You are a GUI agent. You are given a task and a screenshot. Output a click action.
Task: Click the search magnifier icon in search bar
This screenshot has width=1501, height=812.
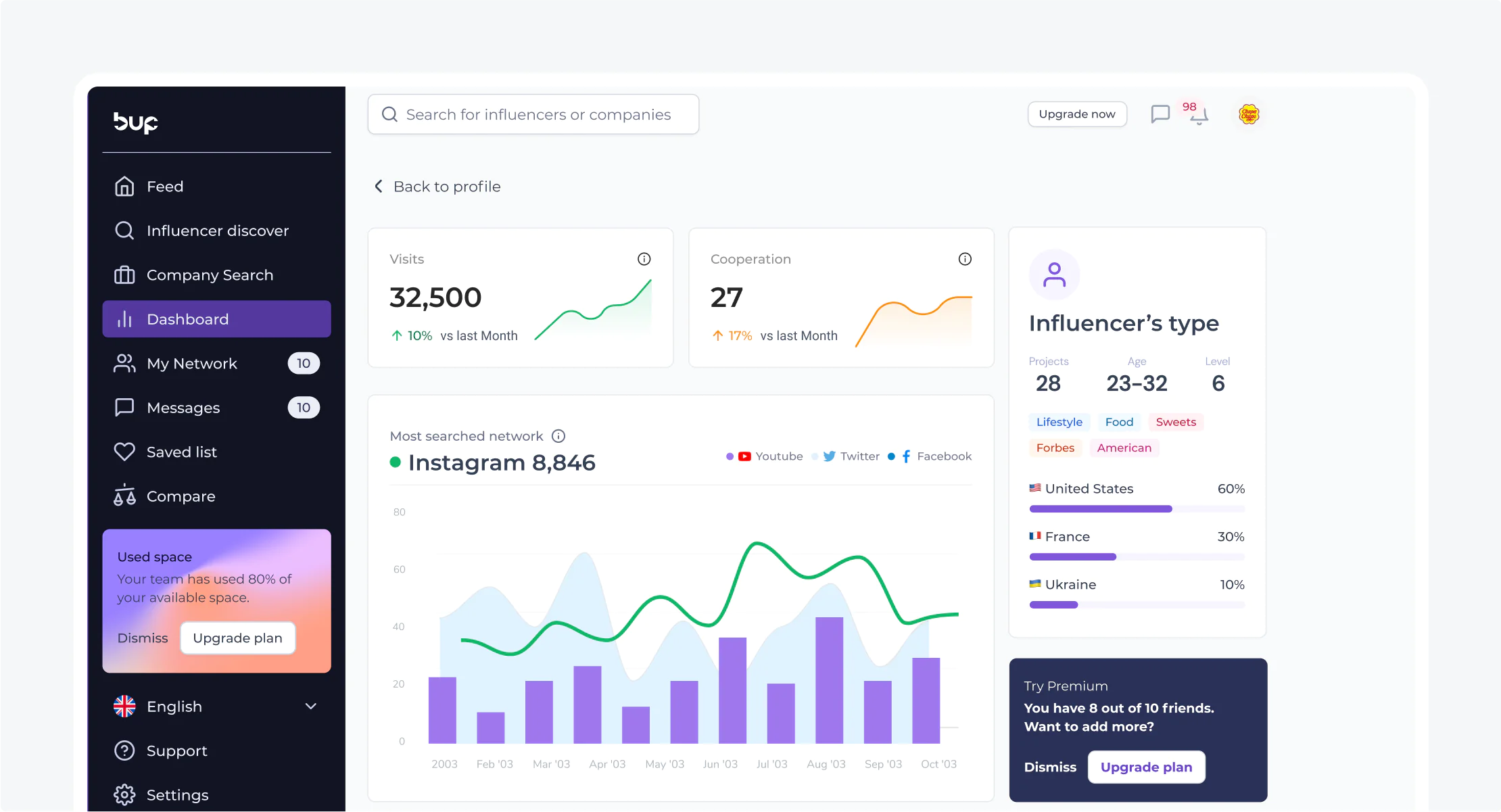[x=389, y=114]
